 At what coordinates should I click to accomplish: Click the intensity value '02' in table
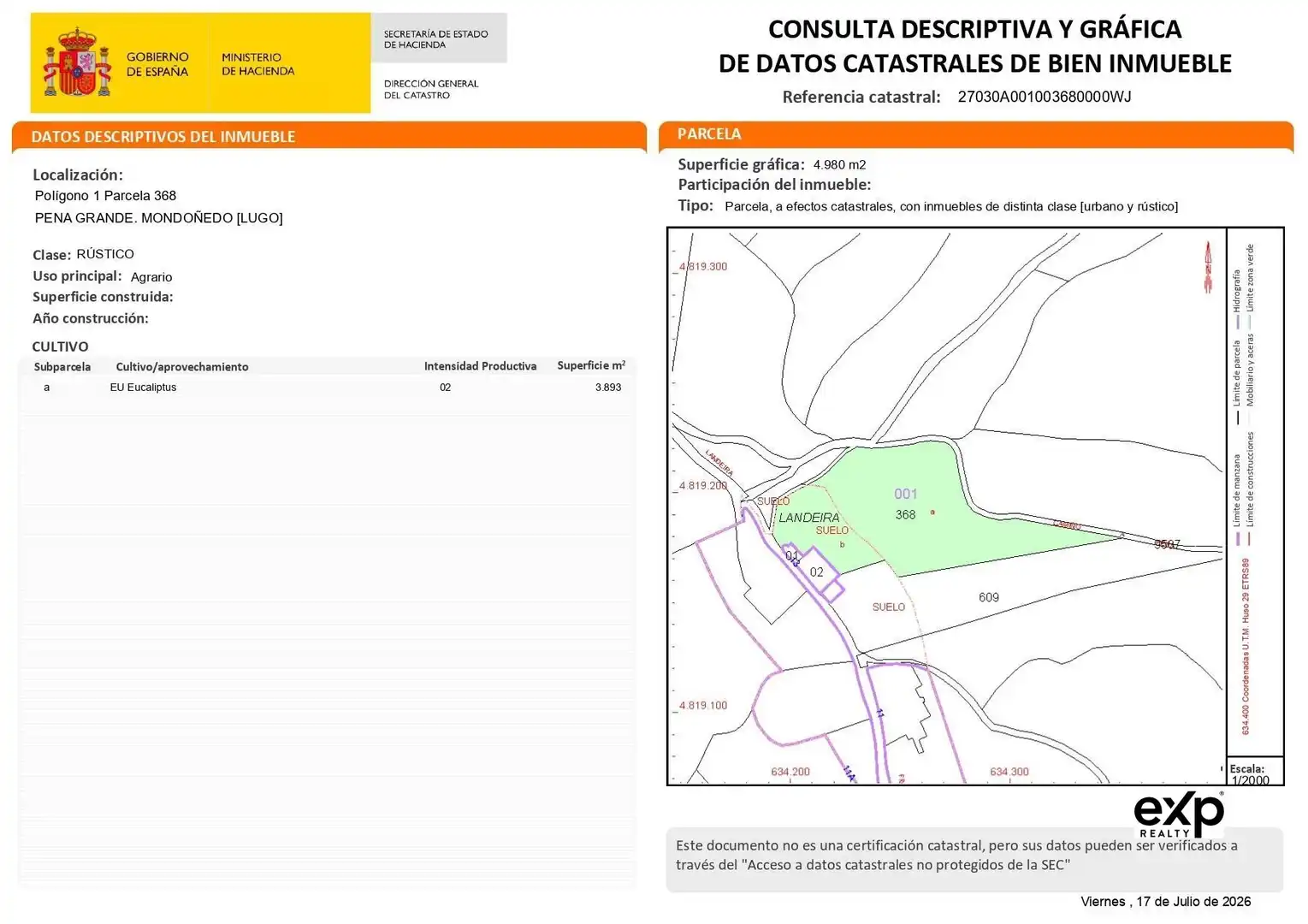pos(445,388)
